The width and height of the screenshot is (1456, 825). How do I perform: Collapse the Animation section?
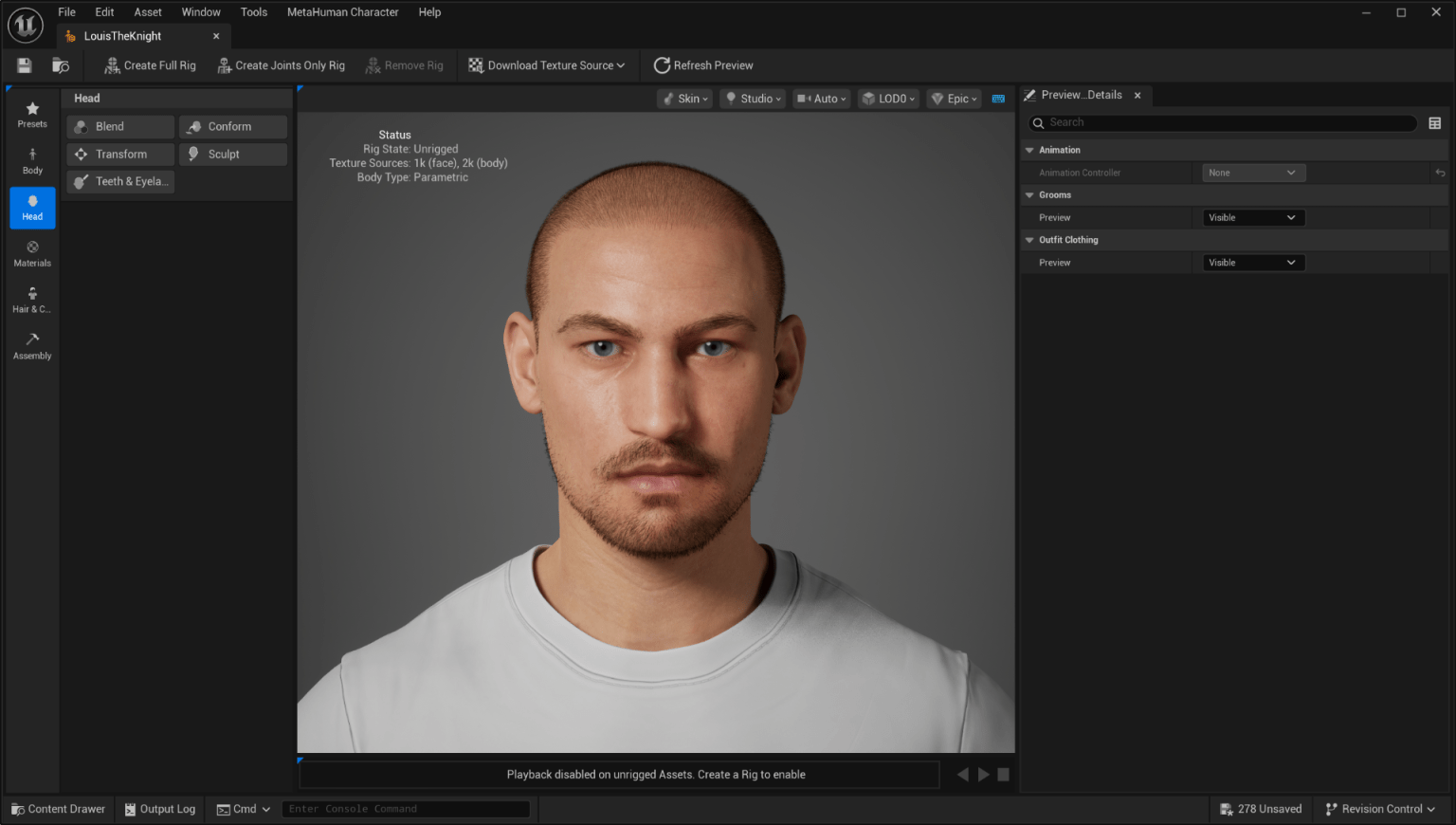point(1029,150)
